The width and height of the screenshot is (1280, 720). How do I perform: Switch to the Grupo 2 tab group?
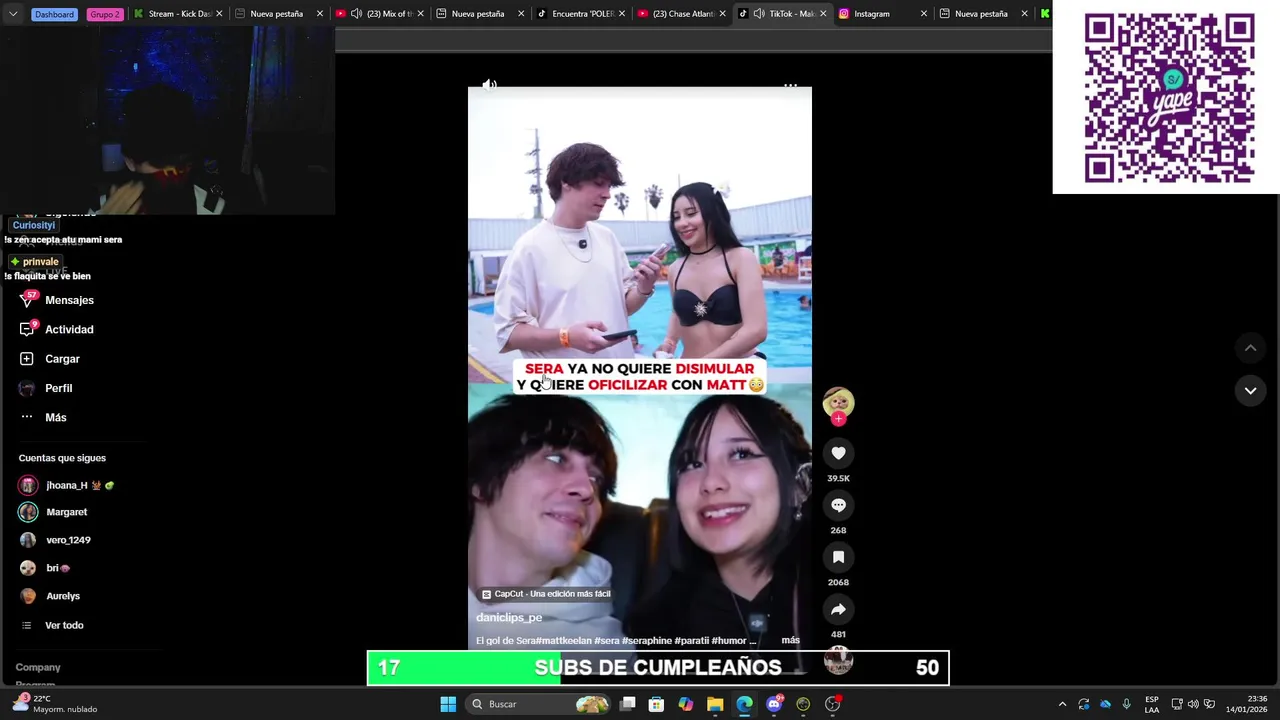coord(105,14)
